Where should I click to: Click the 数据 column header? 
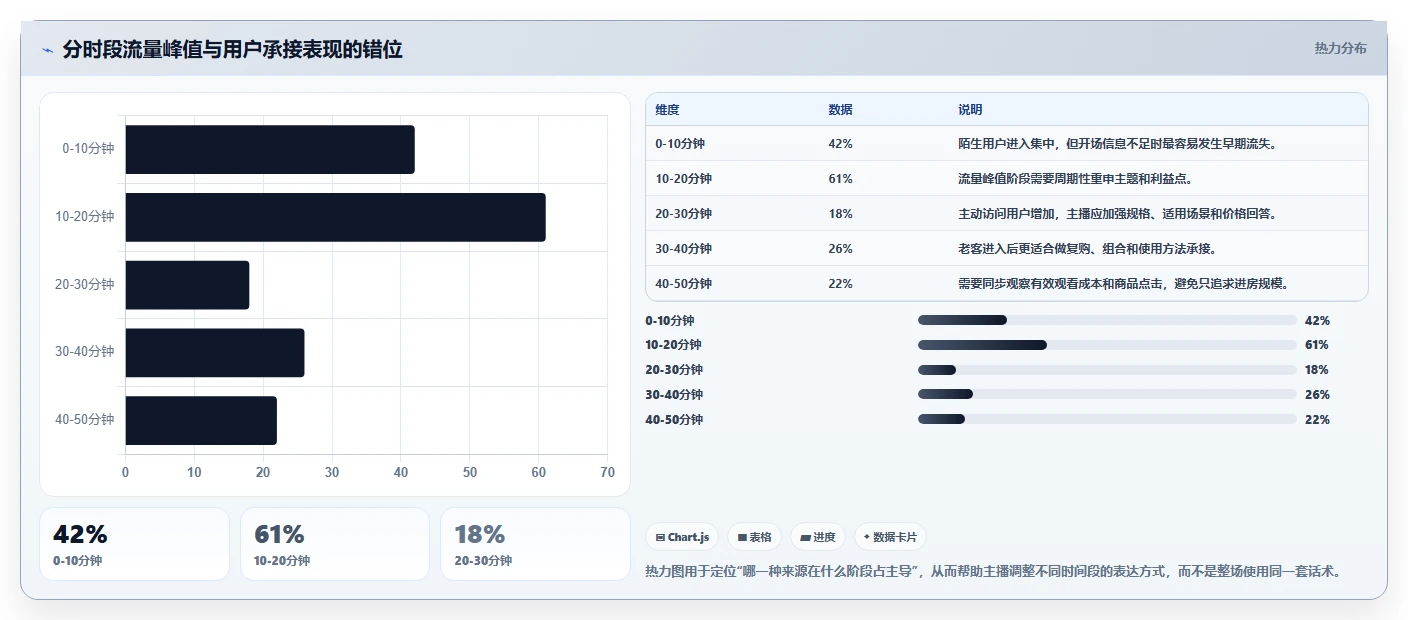coord(840,110)
